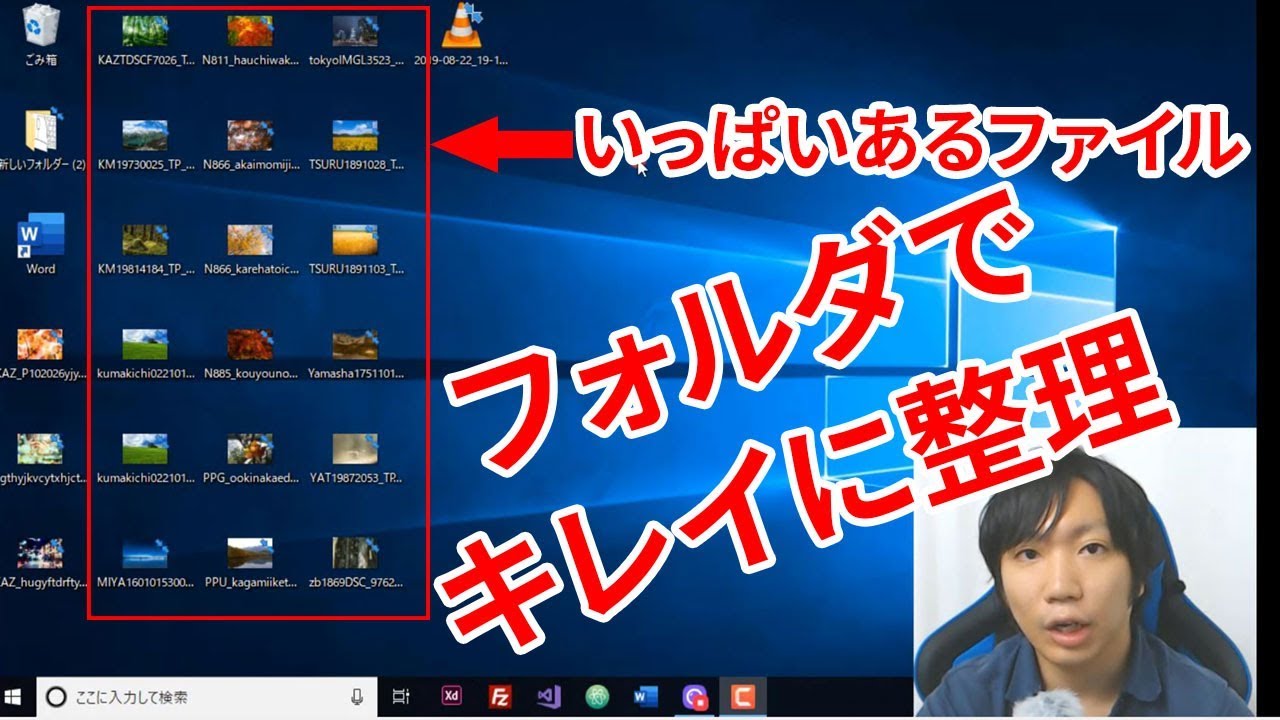Select image file PPG_ookinakaed...
Viewport: 1280px width, 720px height.
(x=250, y=459)
